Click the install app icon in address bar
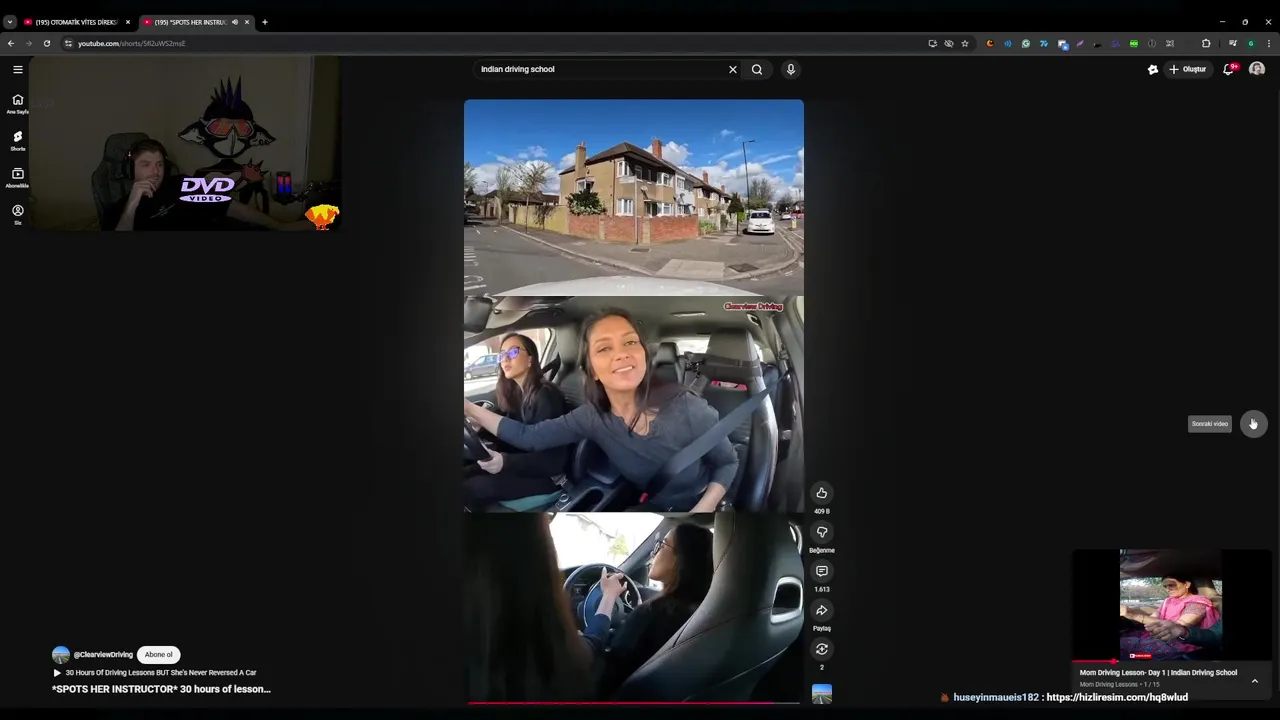The width and height of the screenshot is (1280, 720). coord(932,43)
